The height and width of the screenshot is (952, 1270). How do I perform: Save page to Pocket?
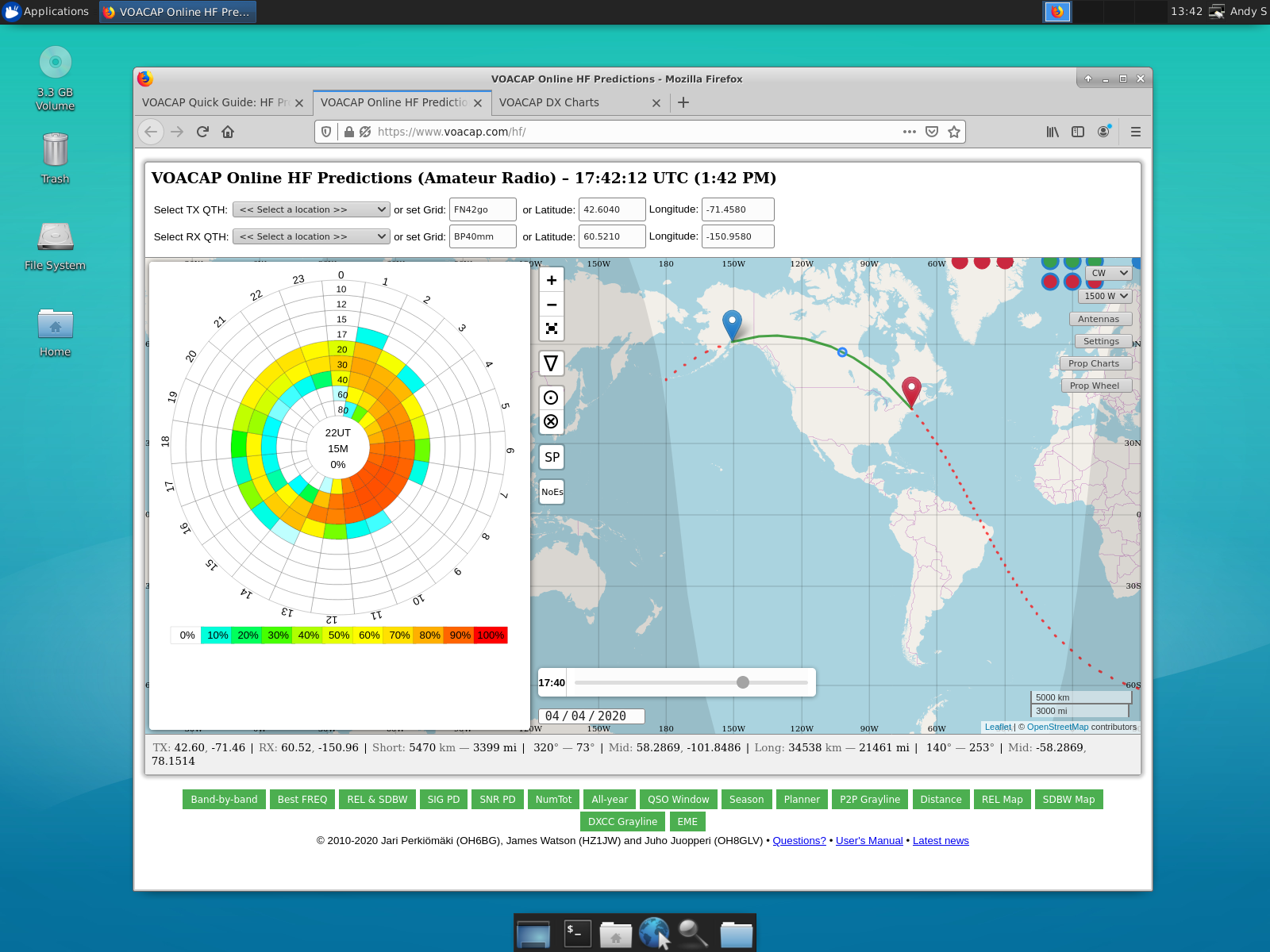[x=932, y=132]
